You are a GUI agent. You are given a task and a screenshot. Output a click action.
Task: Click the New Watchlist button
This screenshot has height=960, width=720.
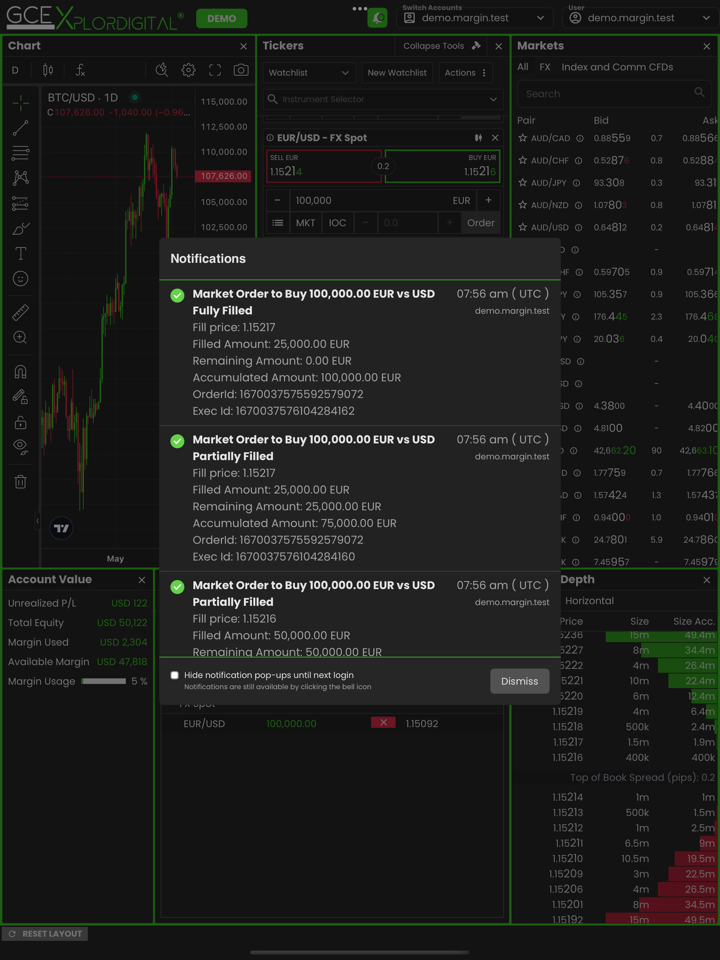tap(397, 73)
